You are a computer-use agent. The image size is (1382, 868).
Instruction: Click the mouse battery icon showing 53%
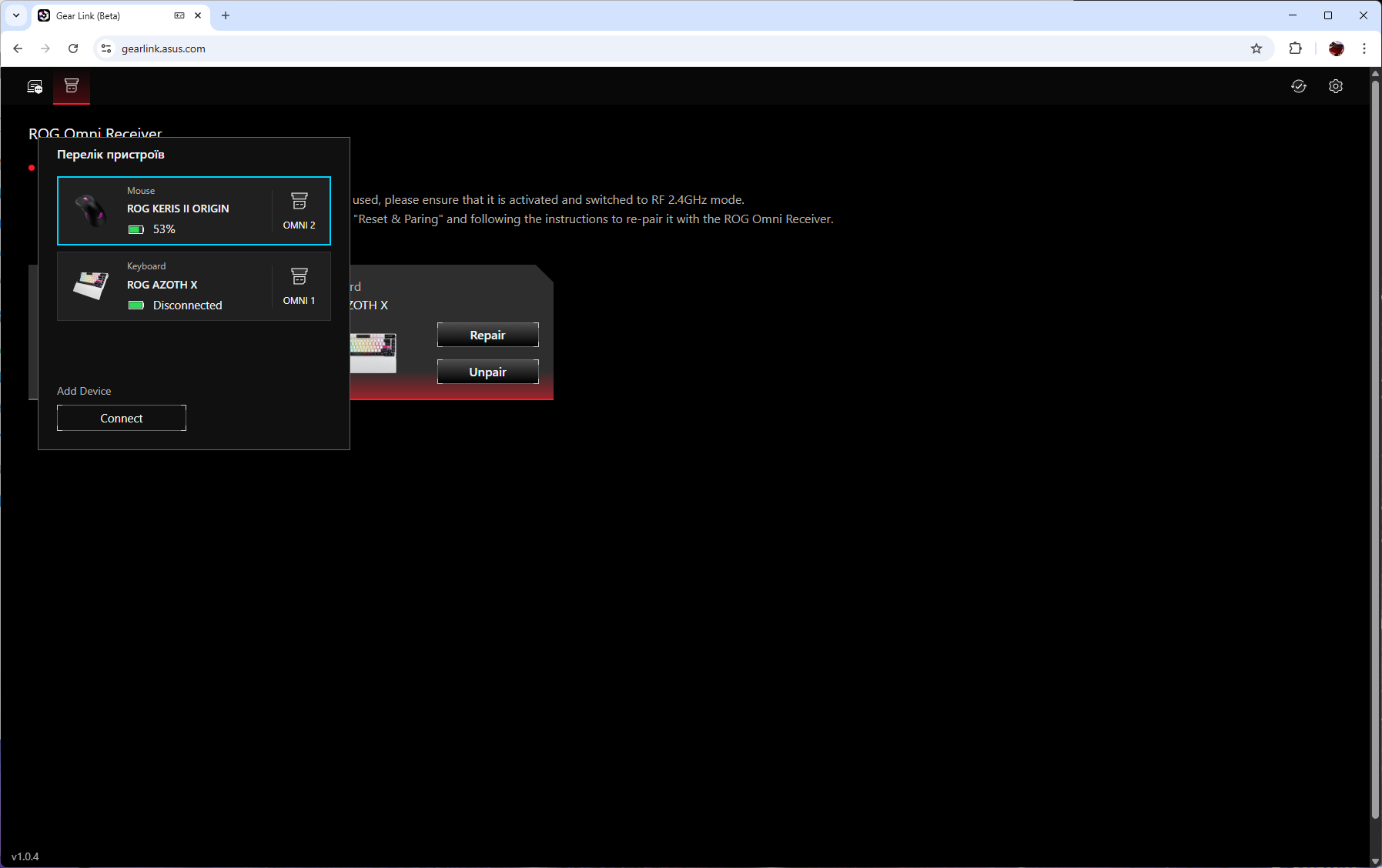tap(136, 229)
